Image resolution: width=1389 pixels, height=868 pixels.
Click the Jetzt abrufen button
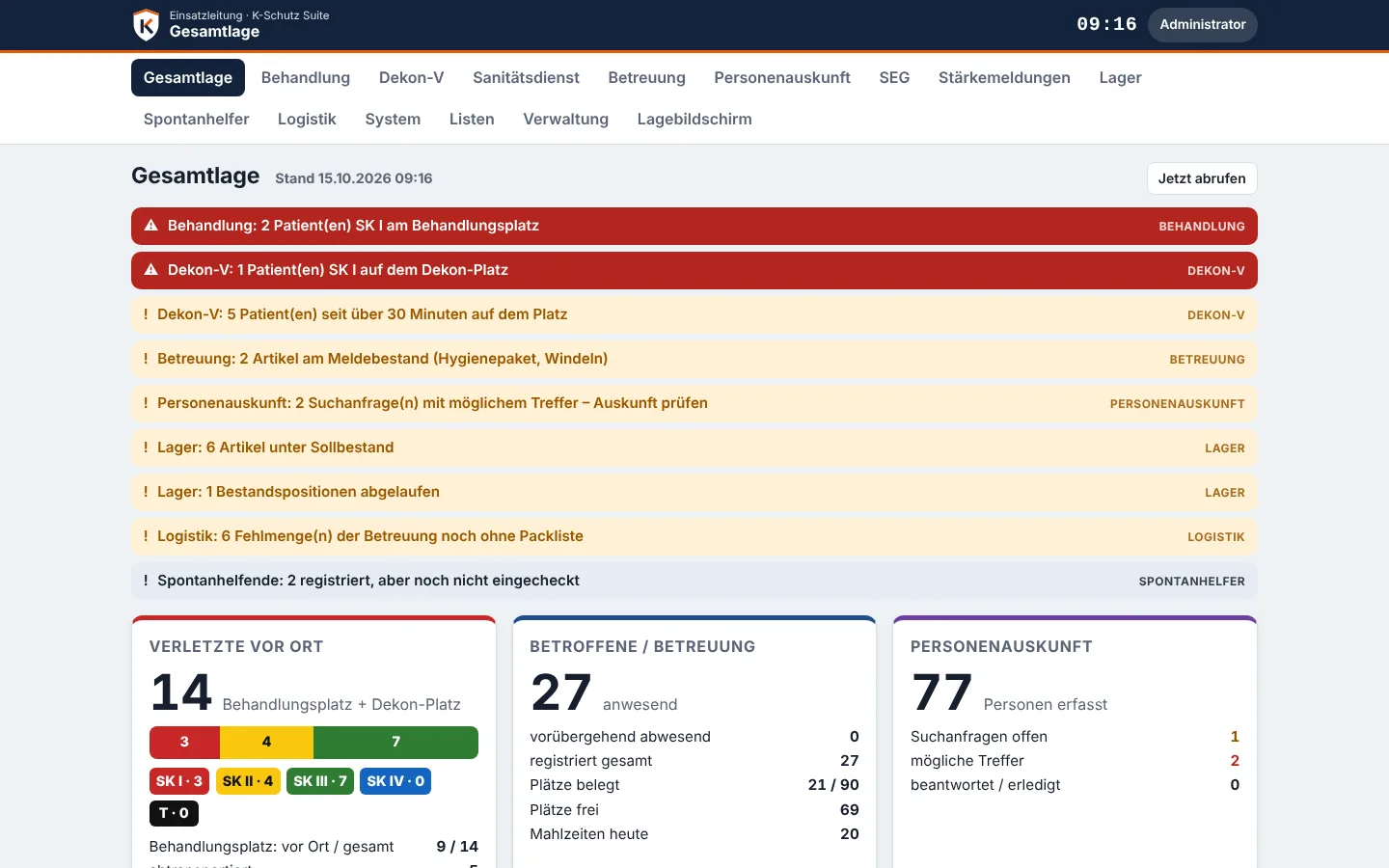coord(1202,178)
